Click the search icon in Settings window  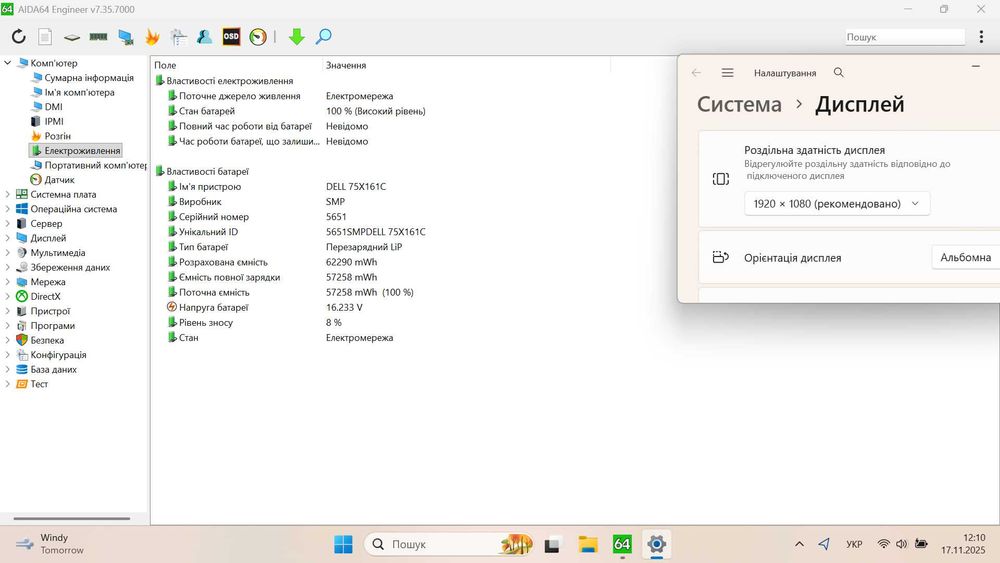click(x=839, y=73)
